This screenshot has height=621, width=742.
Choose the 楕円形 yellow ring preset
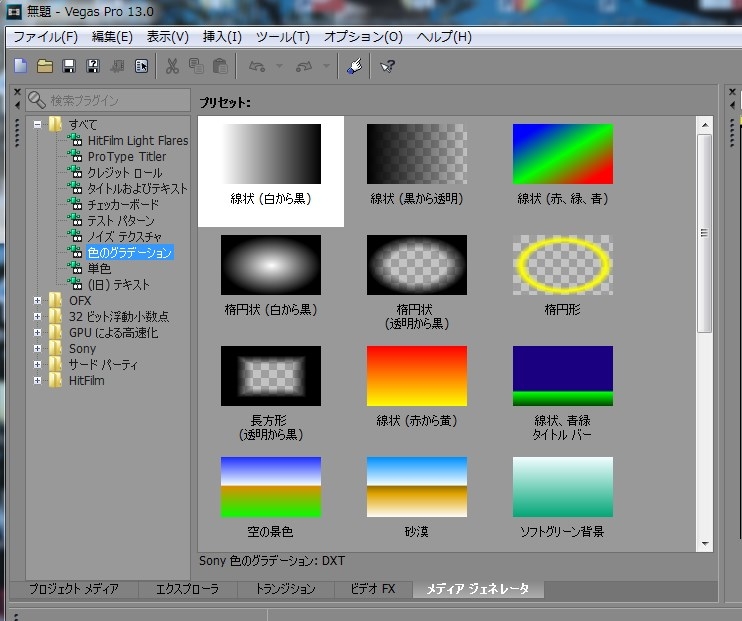click(563, 275)
